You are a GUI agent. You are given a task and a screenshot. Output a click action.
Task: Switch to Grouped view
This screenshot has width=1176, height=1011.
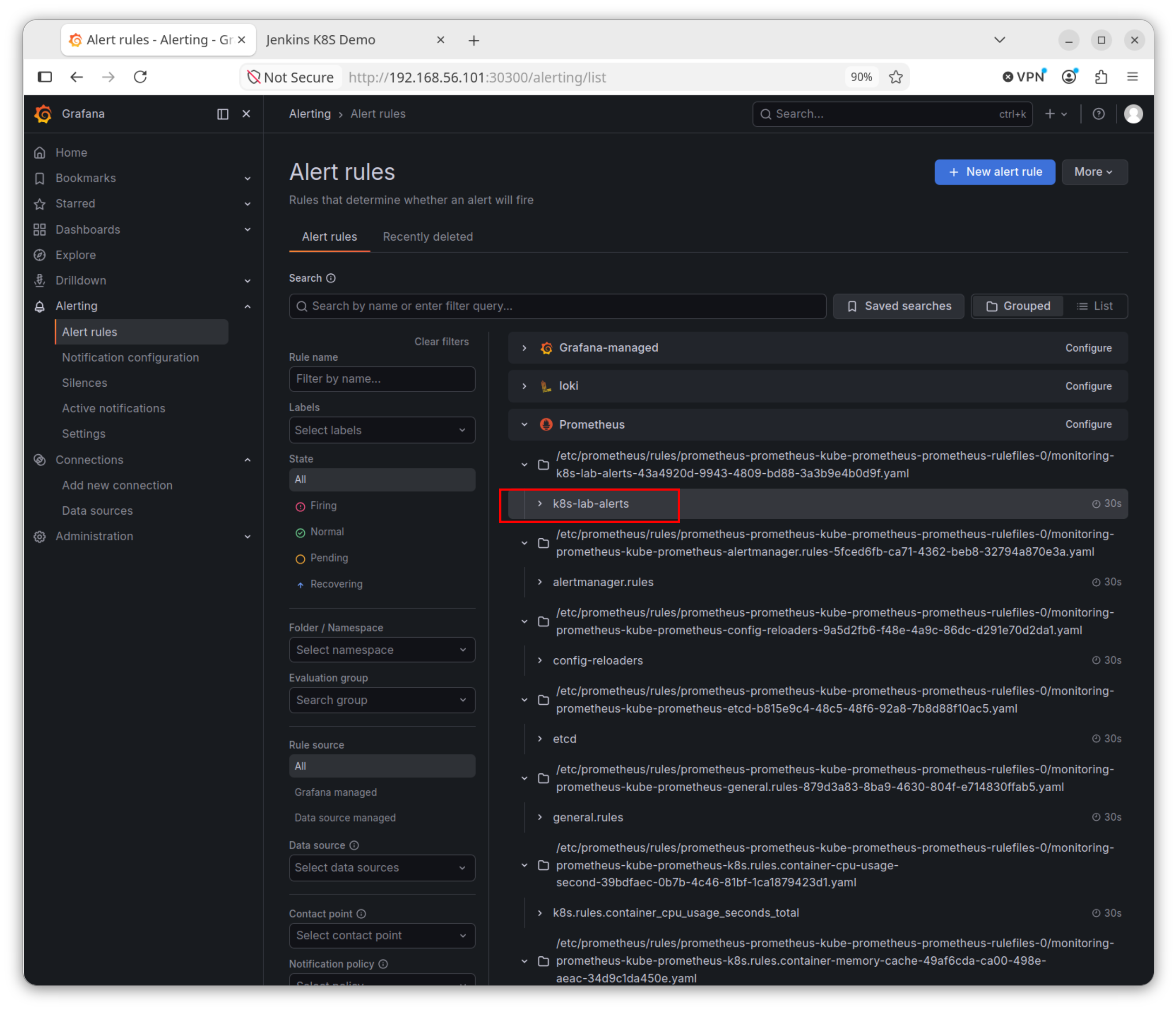click(1018, 306)
